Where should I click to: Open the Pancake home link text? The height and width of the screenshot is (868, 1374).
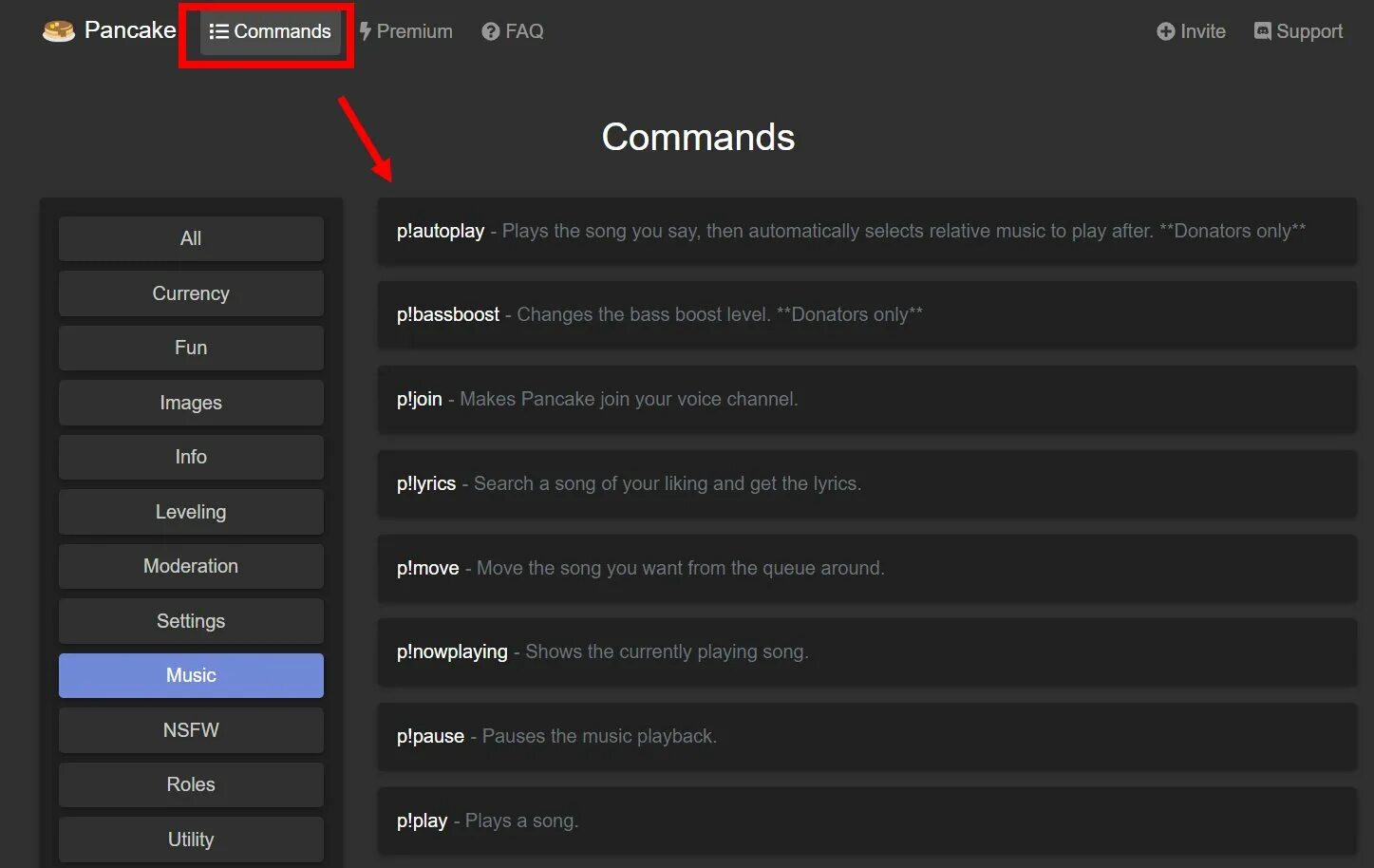[130, 30]
